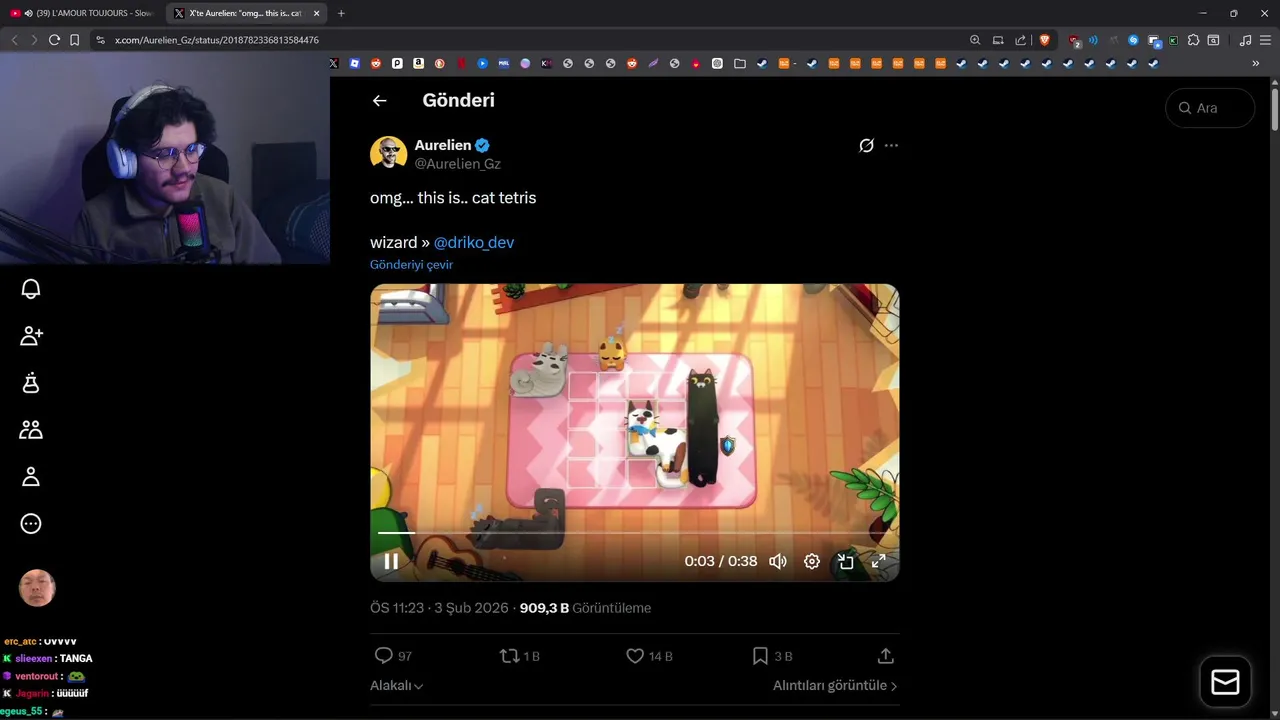
Task: Bookmark the post via icon showing 3 B
Action: coord(760,656)
